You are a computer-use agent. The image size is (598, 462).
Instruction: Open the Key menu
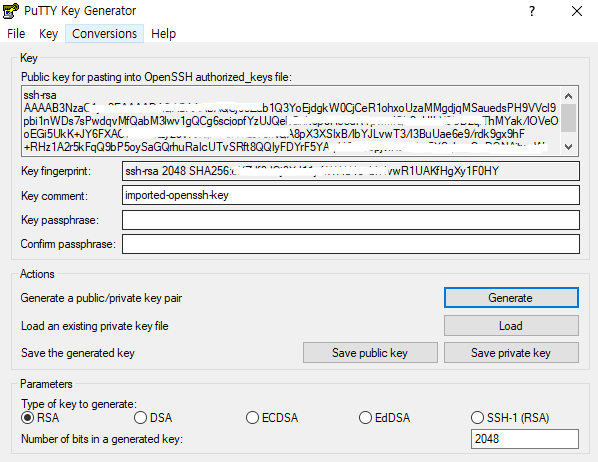click(x=48, y=34)
